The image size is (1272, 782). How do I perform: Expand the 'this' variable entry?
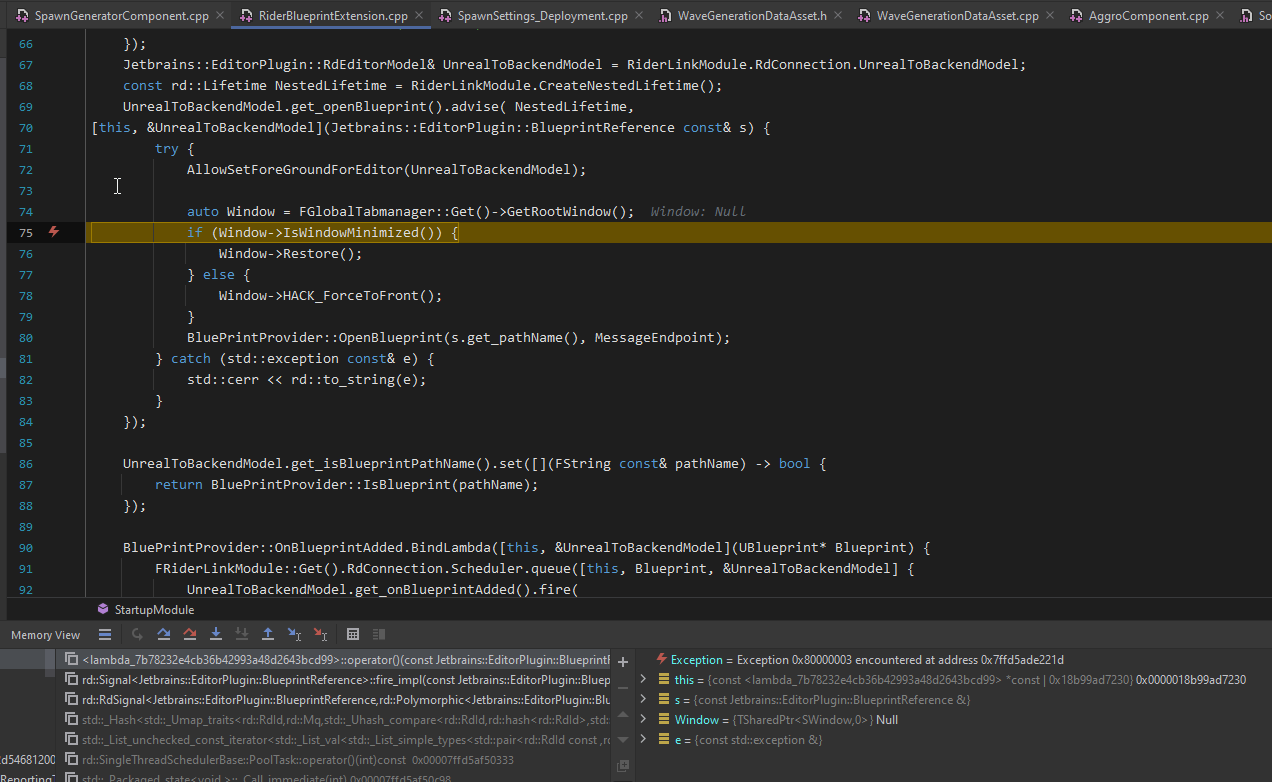tap(643, 679)
